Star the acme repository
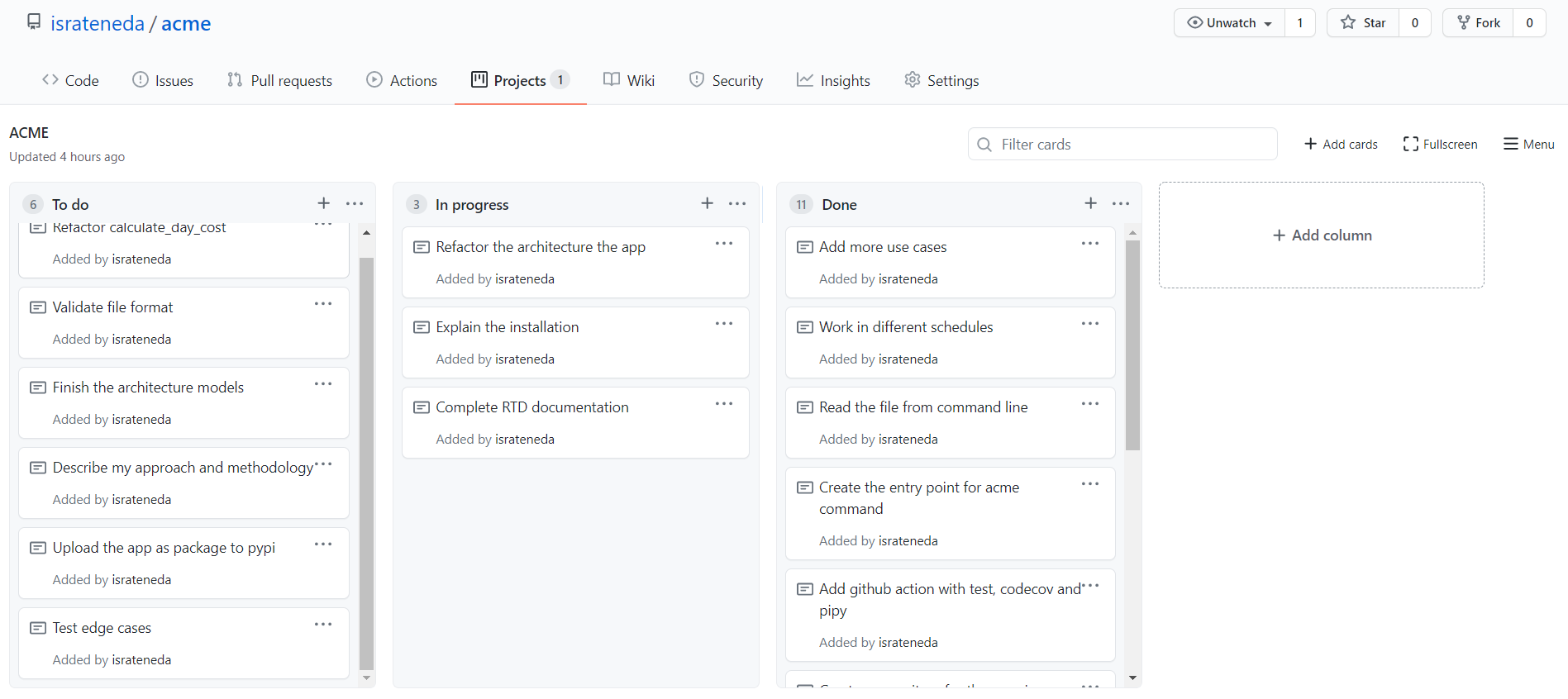 1363,23
